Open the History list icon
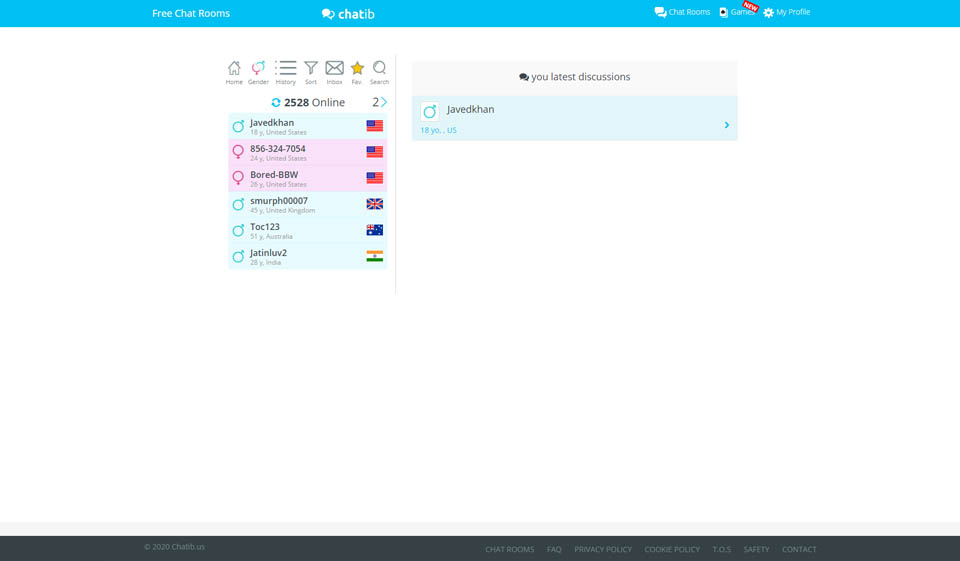The height and width of the screenshot is (561, 960). [286, 69]
